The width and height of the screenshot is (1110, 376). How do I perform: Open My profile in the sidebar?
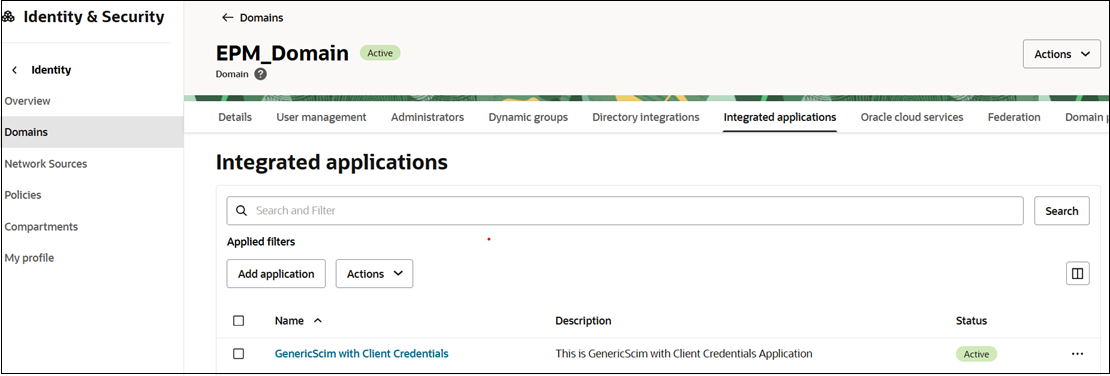(29, 258)
